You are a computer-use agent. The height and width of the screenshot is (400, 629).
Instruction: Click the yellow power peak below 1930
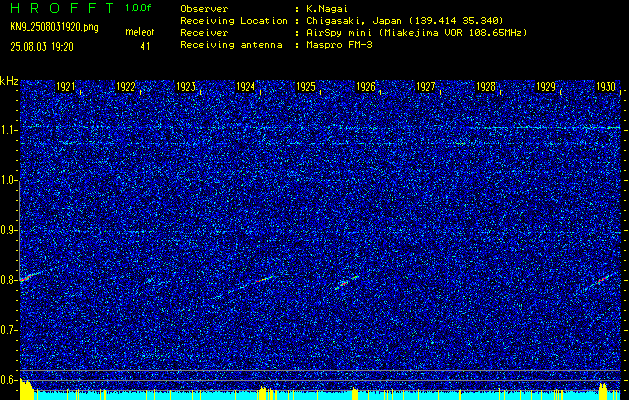tap(603, 391)
